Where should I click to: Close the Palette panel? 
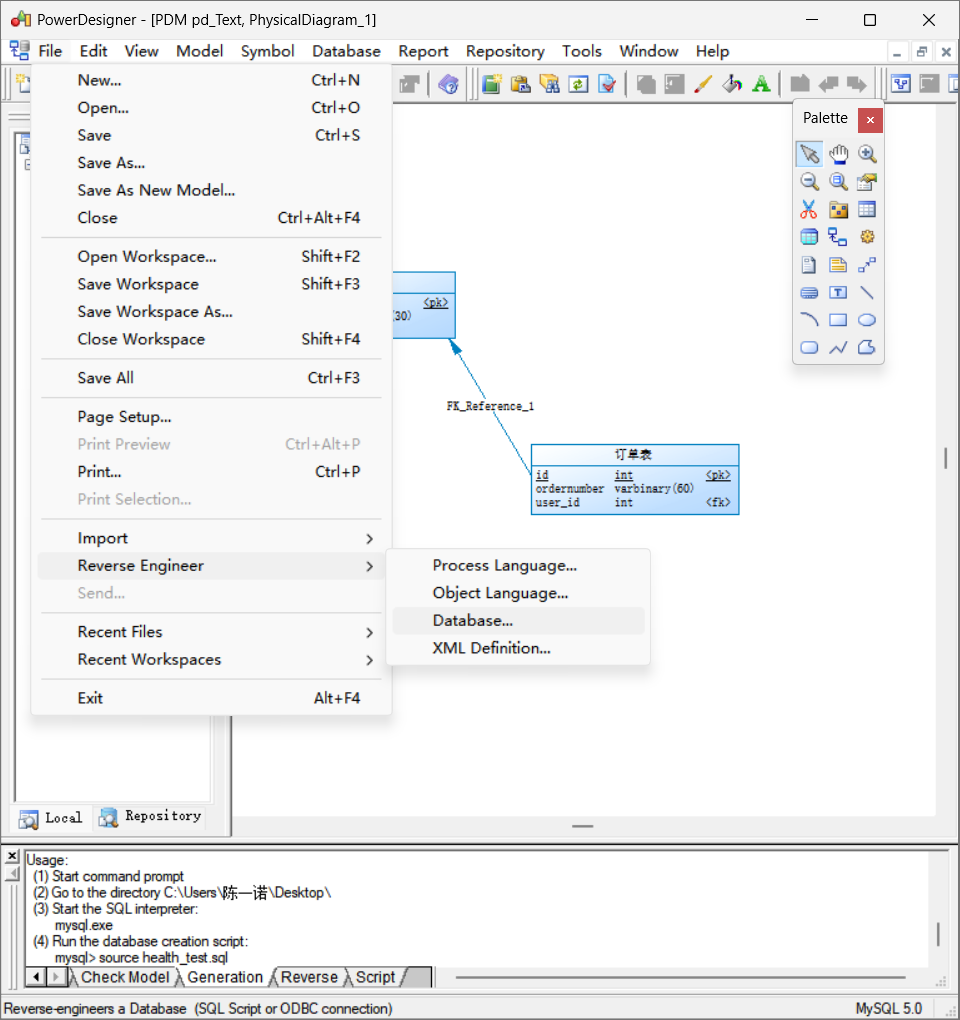coord(870,120)
